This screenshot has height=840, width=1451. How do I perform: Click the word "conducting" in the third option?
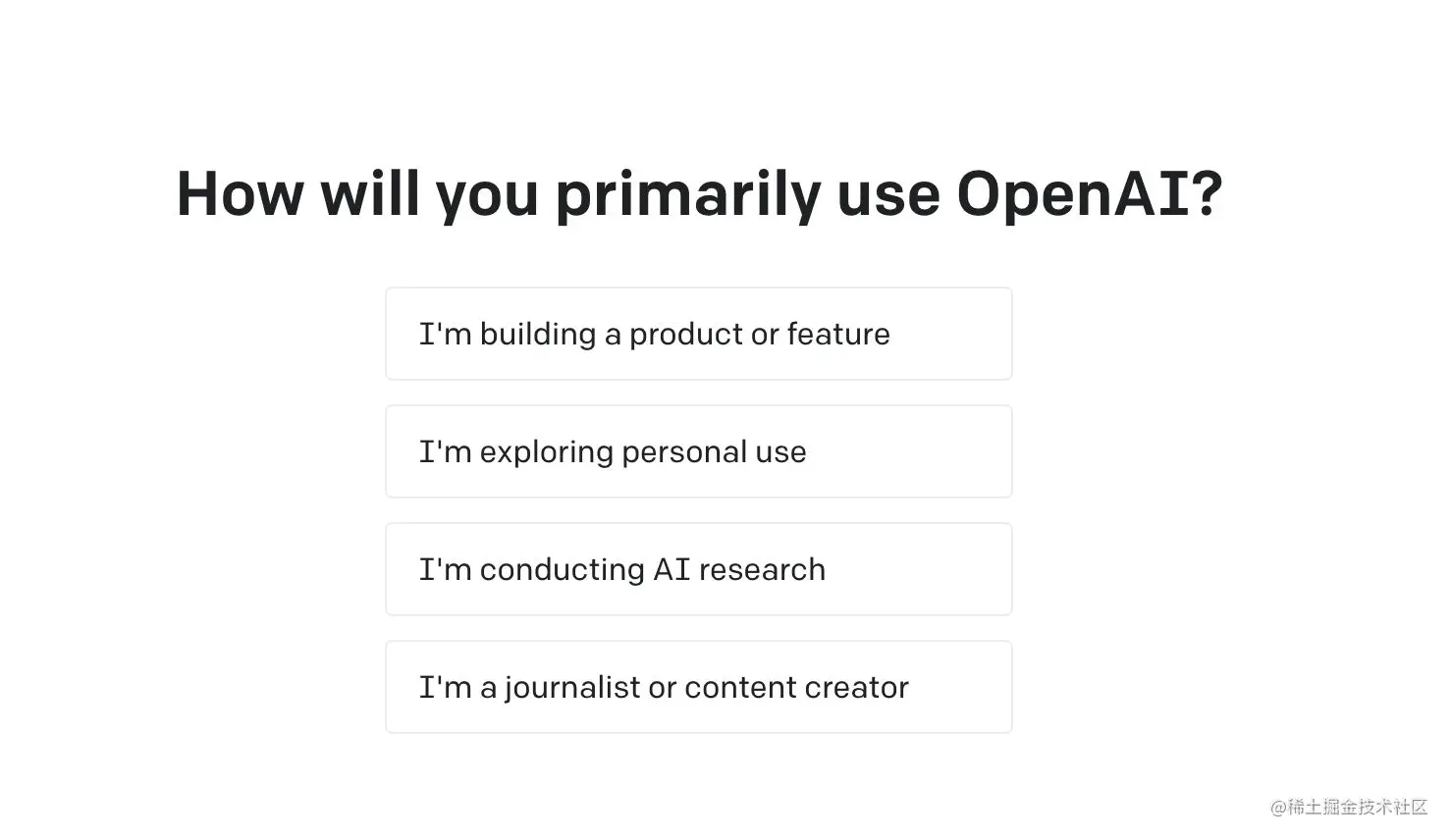pos(562,570)
